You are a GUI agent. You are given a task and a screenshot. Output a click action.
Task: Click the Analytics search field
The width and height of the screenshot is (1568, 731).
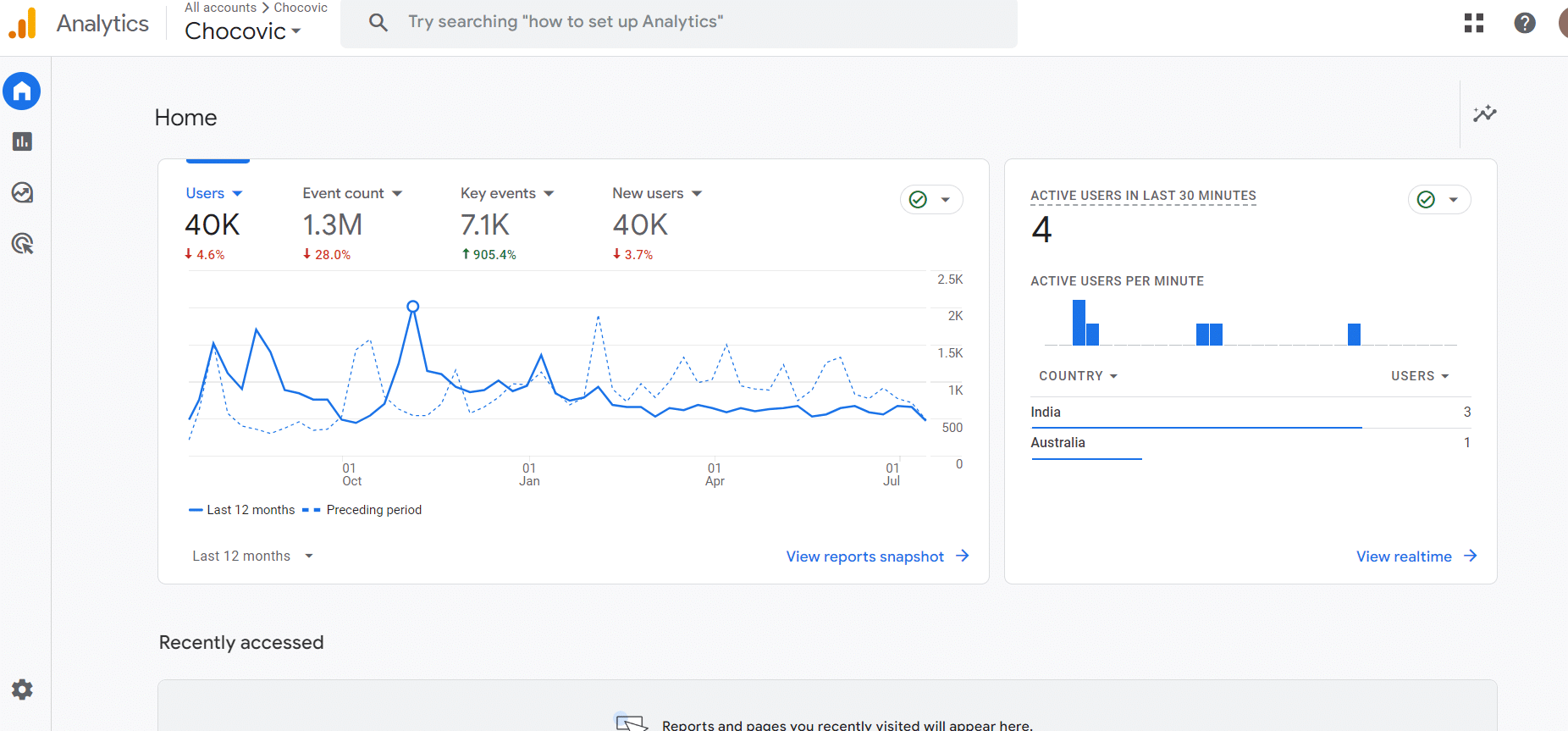click(x=677, y=22)
